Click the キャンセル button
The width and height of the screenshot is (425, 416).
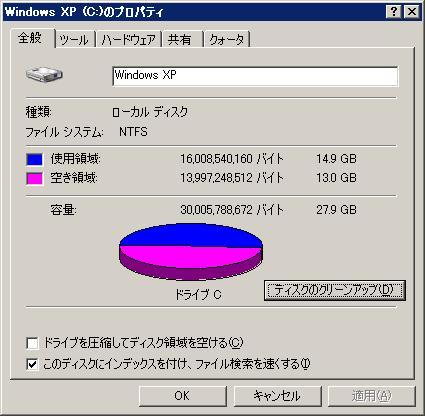[x=277, y=396]
